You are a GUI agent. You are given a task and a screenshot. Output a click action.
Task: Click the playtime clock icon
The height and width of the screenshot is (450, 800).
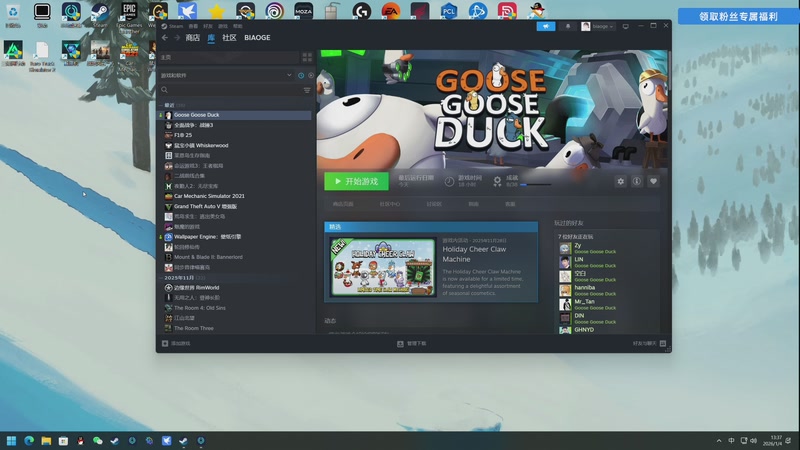pos(449,182)
